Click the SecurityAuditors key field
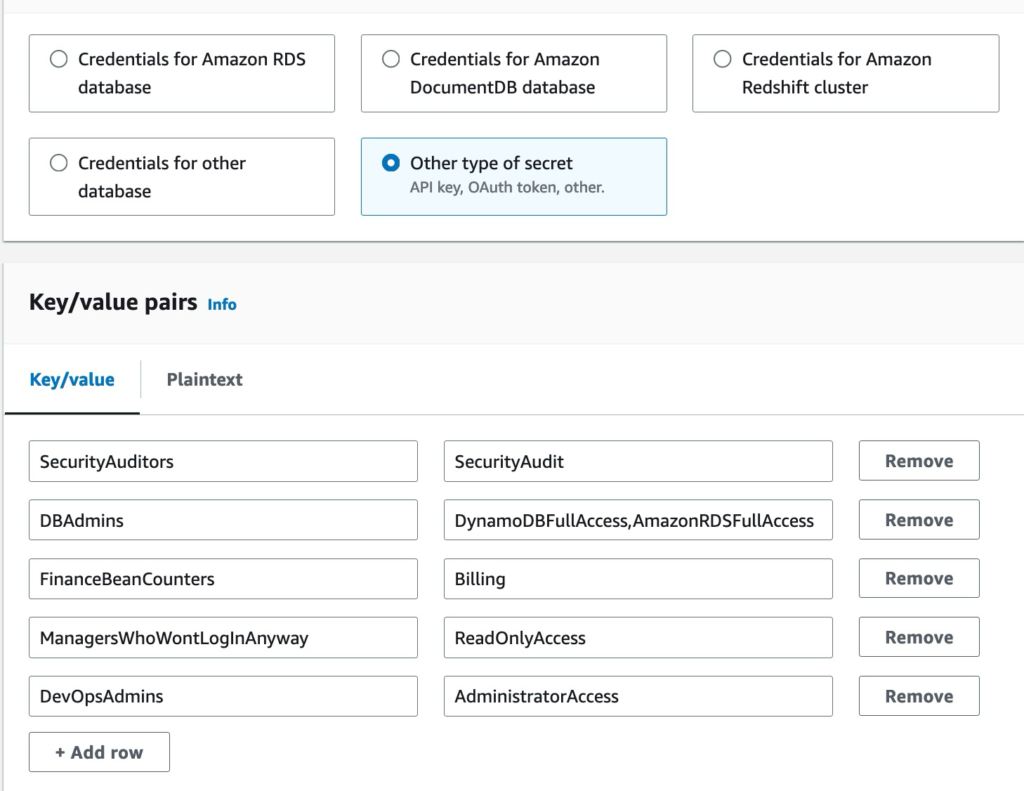Image resolution: width=1024 pixels, height=791 pixels. click(x=223, y=461)
